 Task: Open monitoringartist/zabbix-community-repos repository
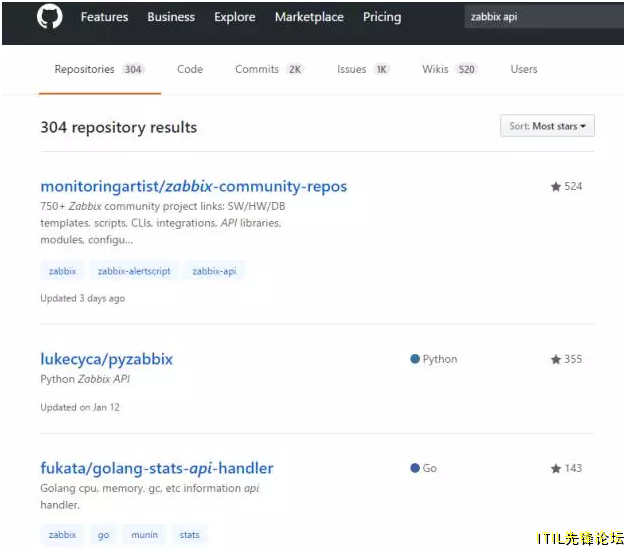[x=194, y=186]
